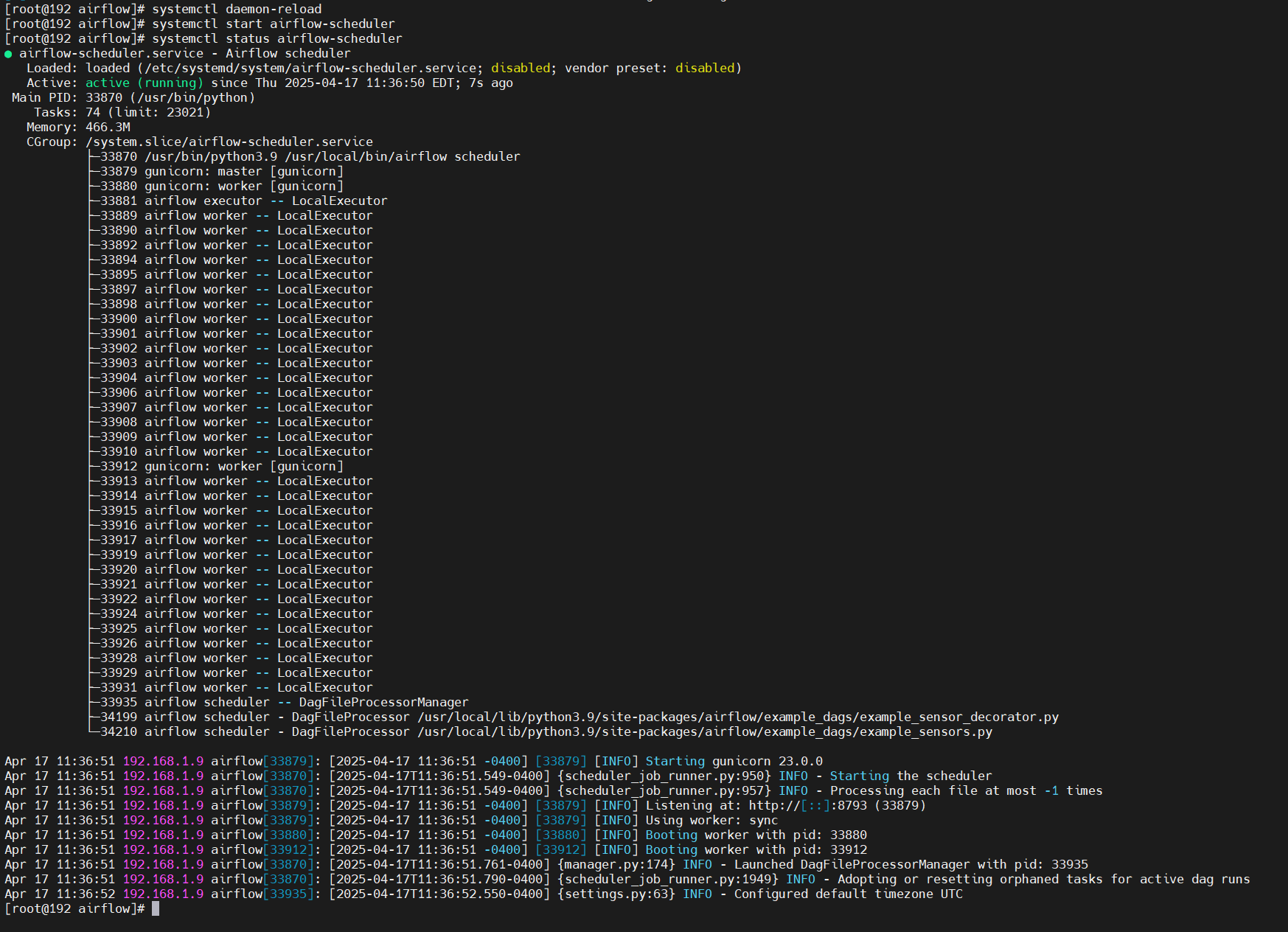Click 'active (running)' status text
This screenshot has width=1288, height=932.
[x=145, y=83]
